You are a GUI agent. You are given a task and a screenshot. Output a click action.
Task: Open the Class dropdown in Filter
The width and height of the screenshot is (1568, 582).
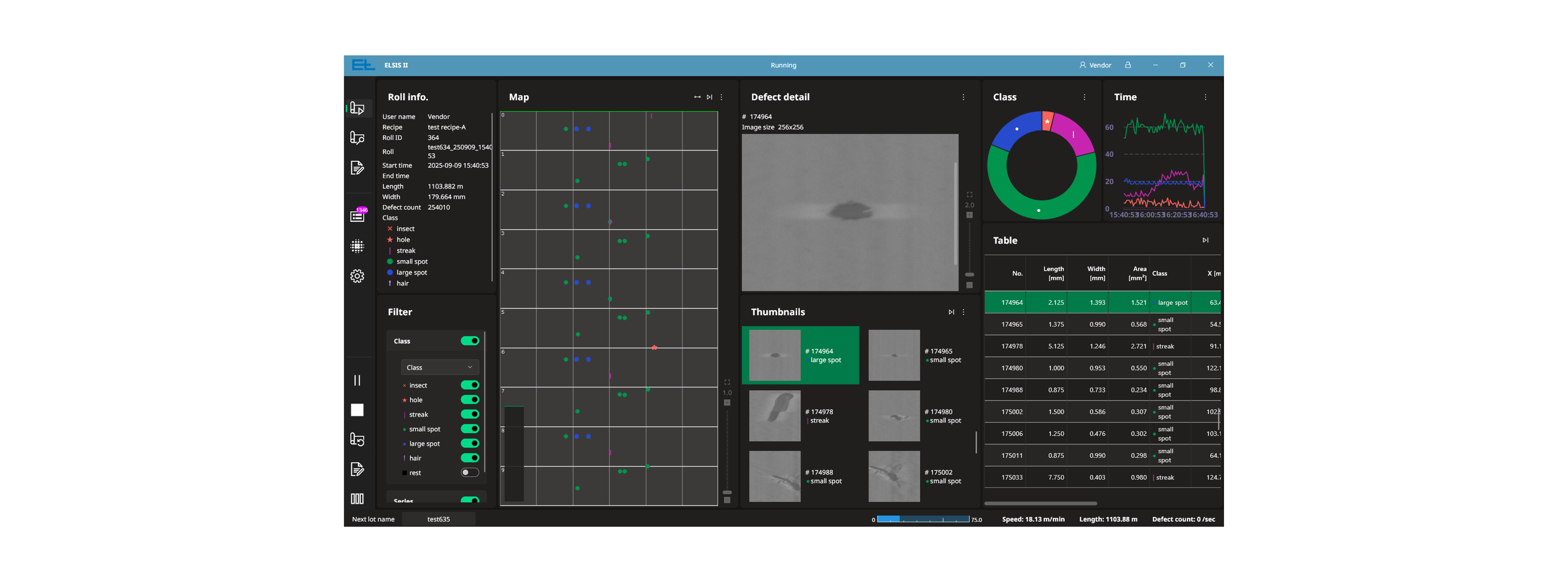pyautogui.click(x=440, y=368)
